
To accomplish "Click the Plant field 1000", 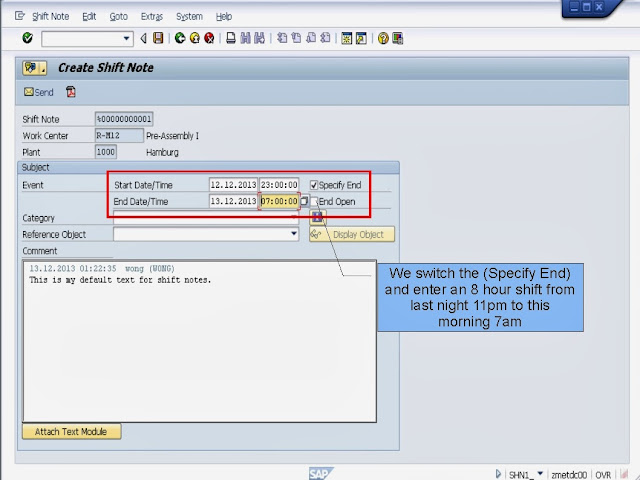I will coord(106,152).
